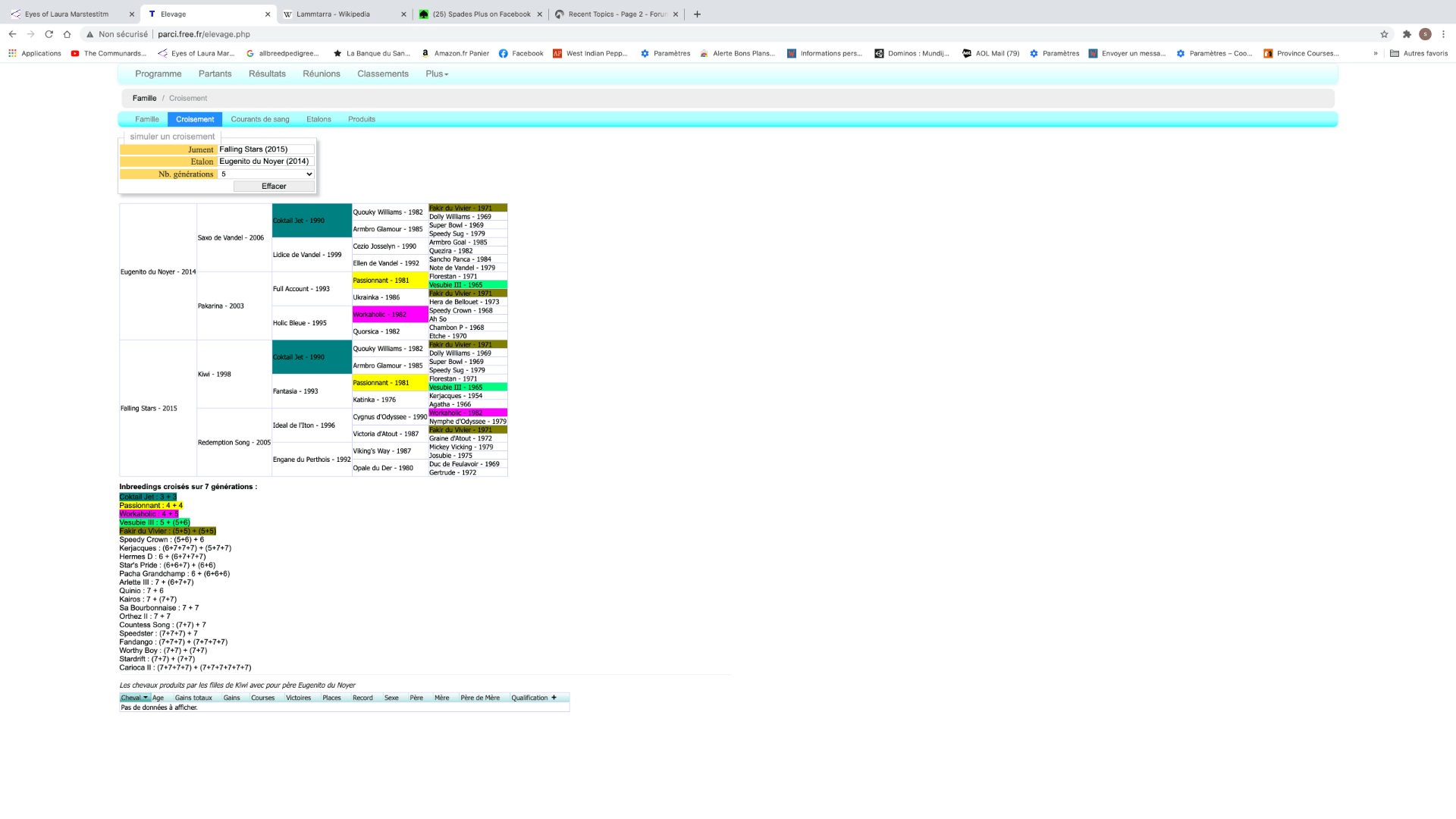This screenshot has width=1456, height=819.
Task: Open the Nb. générations dropdown
Action: (266, 174)
